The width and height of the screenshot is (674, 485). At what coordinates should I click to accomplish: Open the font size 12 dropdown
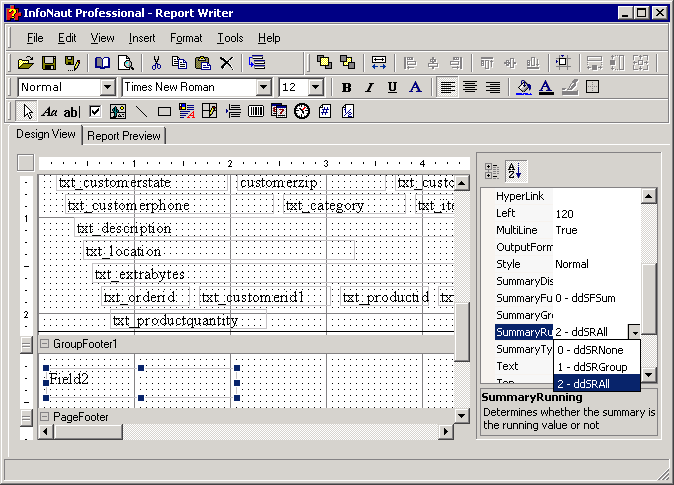316,87
